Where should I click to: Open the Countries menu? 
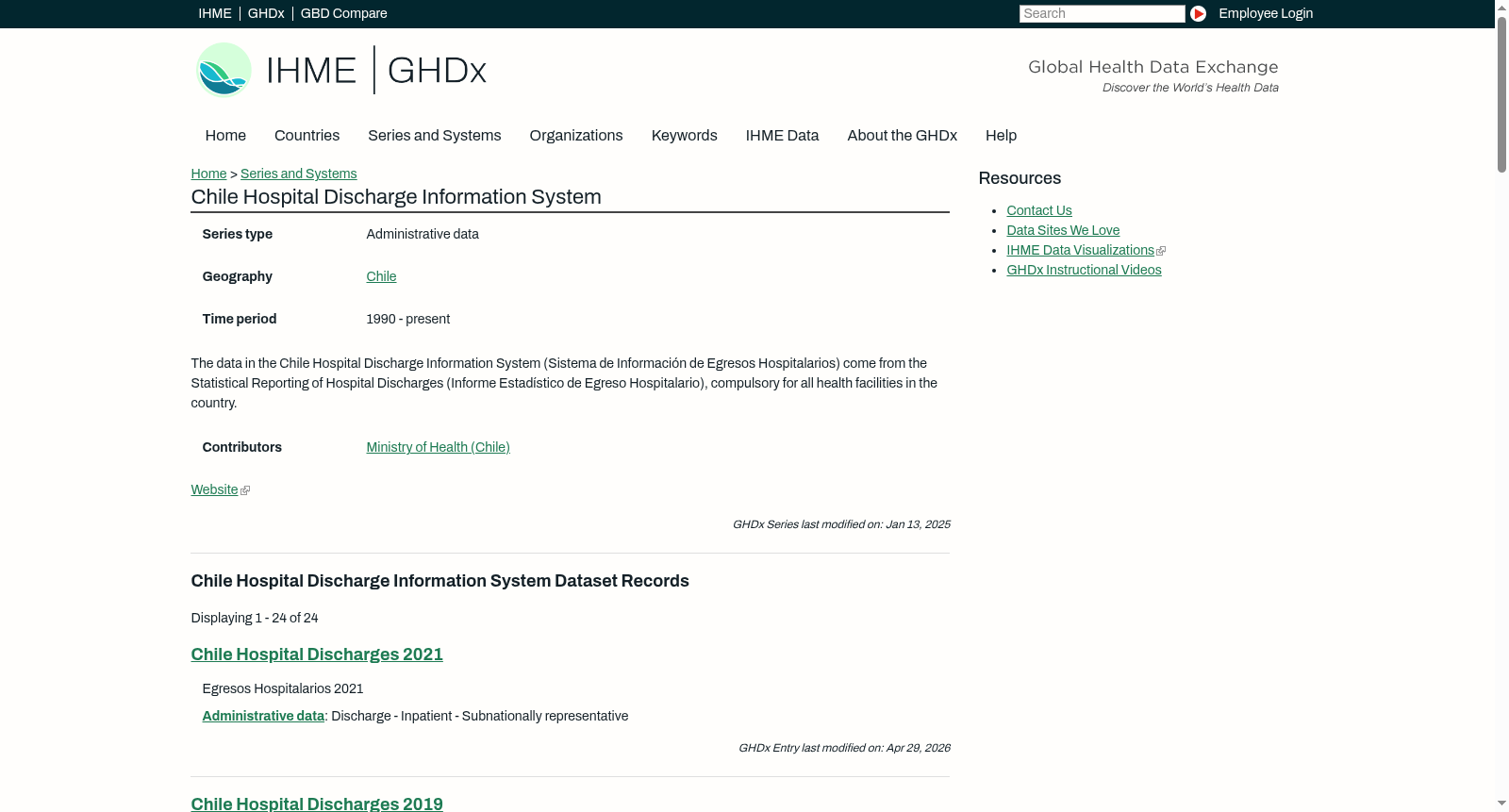307,136
